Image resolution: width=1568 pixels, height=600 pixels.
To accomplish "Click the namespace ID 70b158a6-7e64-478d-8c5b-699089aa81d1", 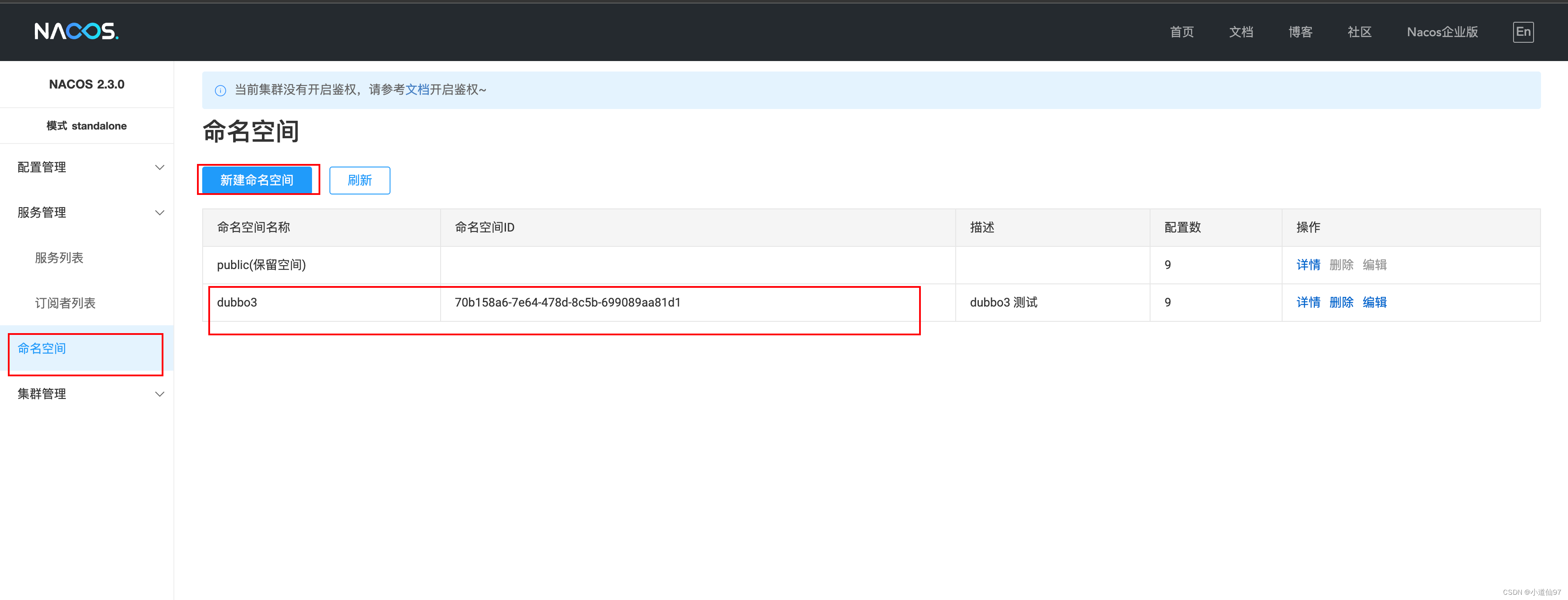I will (567, 302).
